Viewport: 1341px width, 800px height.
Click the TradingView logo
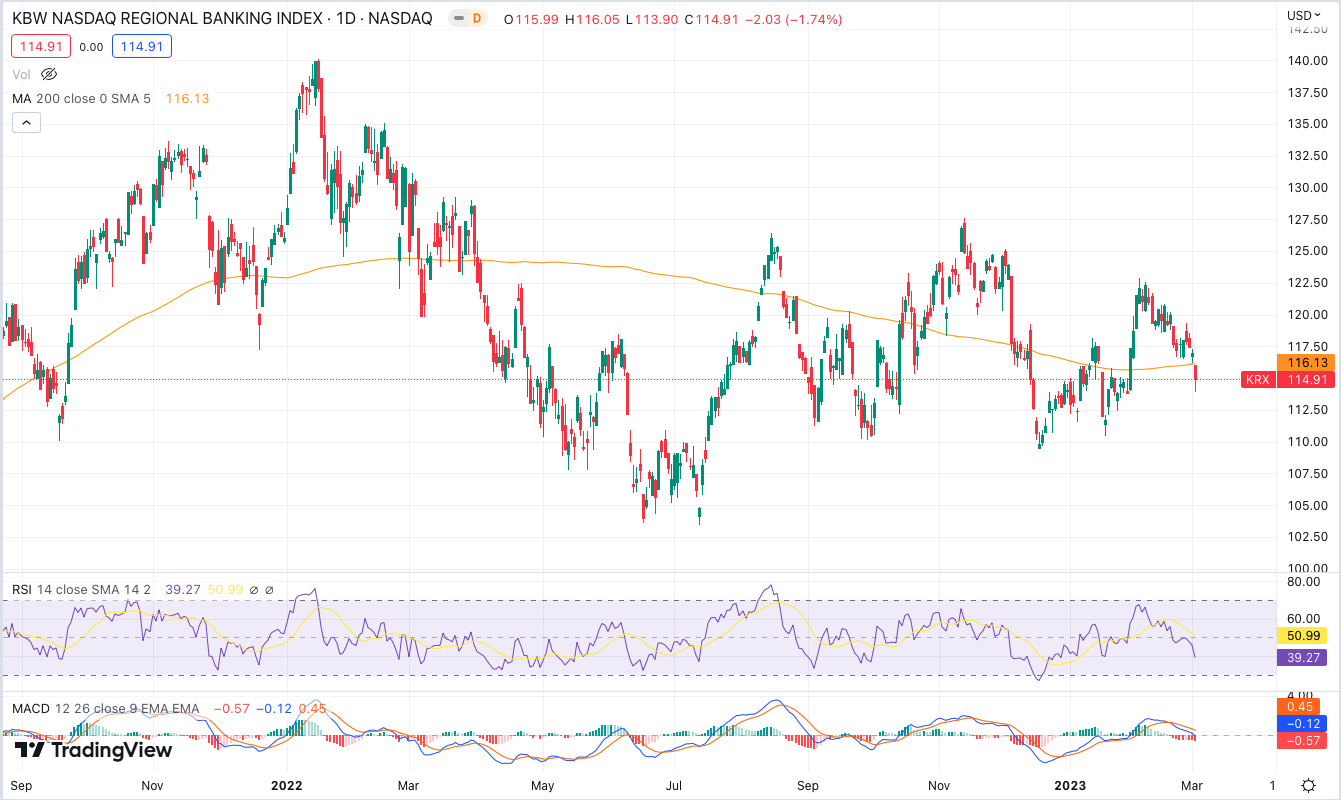coord(94,750)
